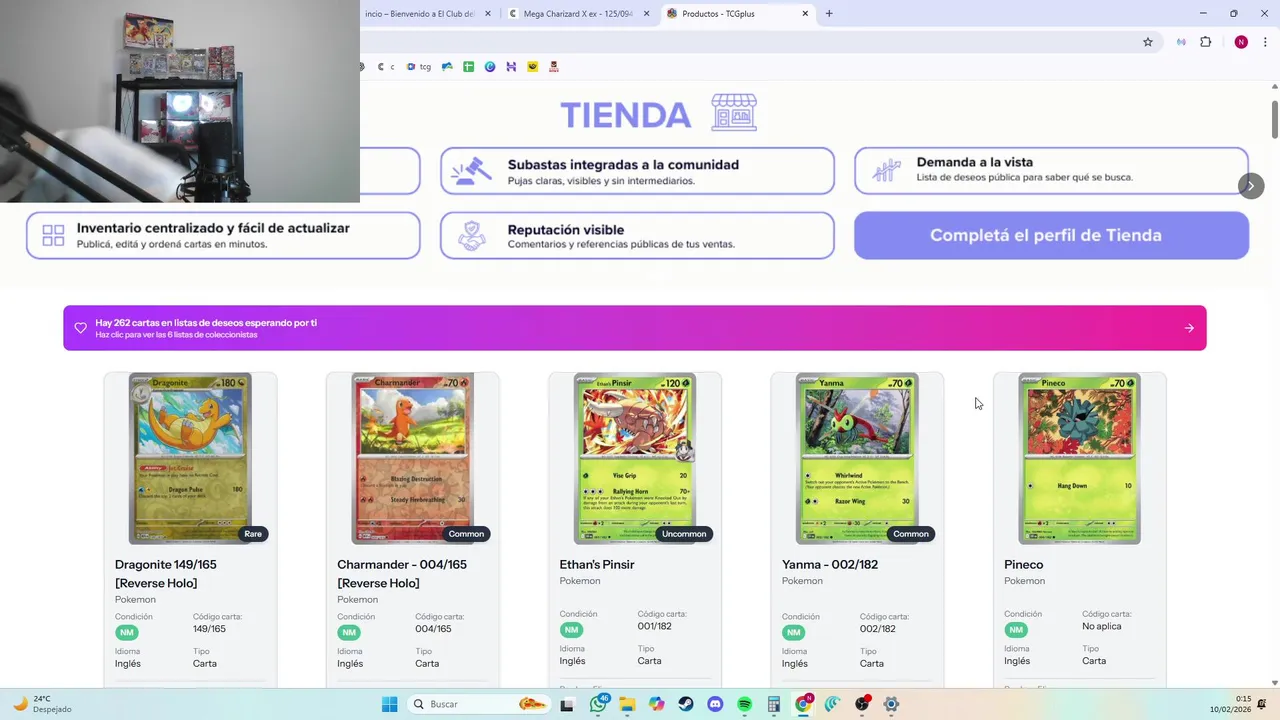Switch to Mega Charizard X ex tab
This screenshot has width=1280, height=720.
coord(578,14)
